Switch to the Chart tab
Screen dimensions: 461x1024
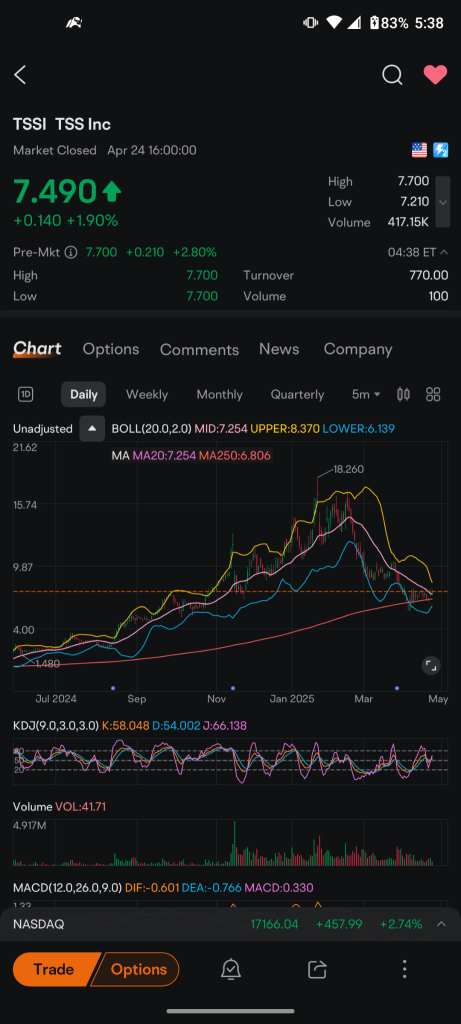tap(37, 349)
